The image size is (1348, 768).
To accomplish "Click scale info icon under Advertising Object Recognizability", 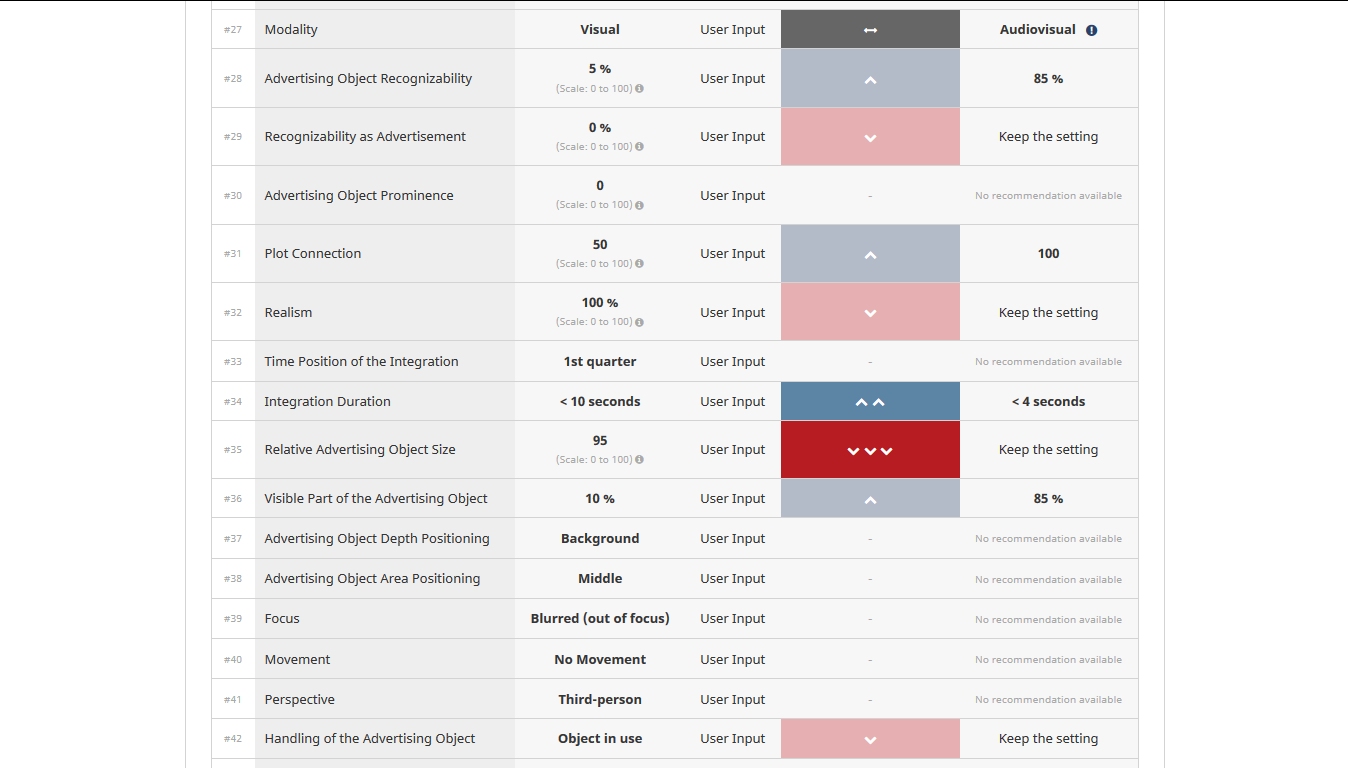I will coord(640,89).
